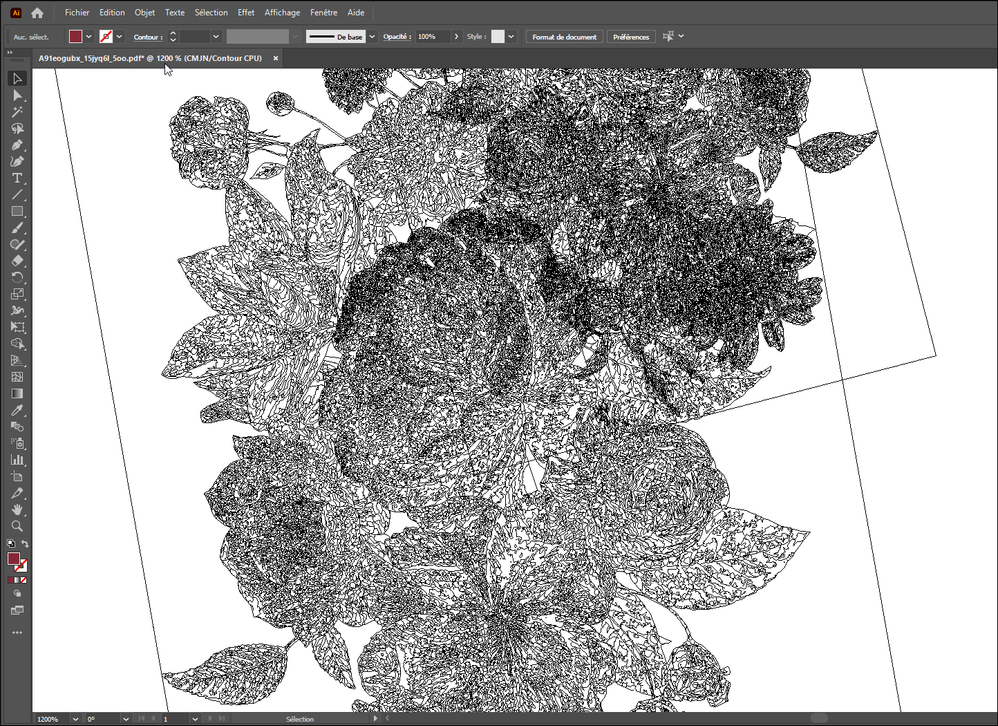Click the Préférences button
The image size is (998, 726).
click(x=631, y=37)
